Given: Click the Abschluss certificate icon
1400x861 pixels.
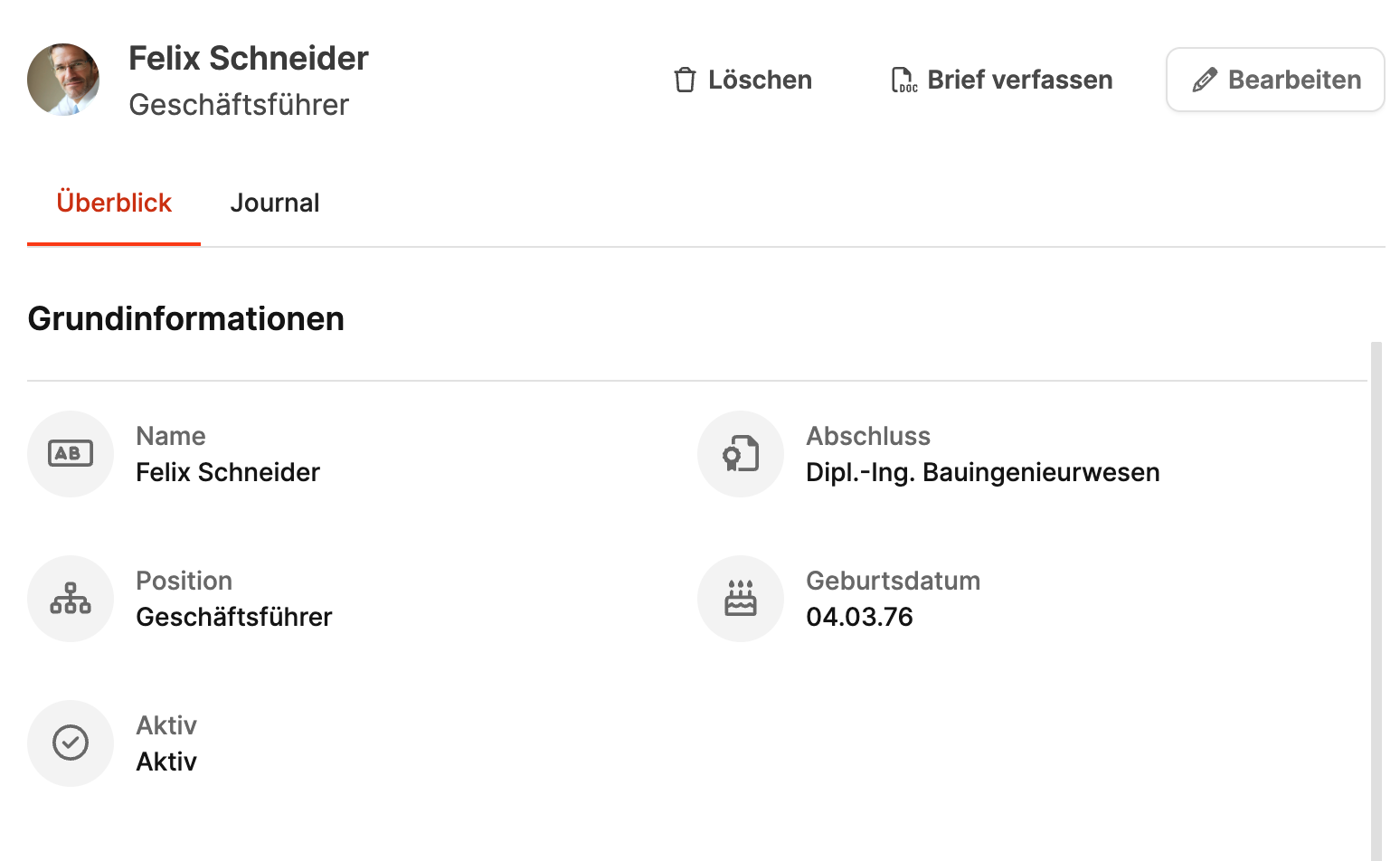Looking at the screenshot, I should pos(741,454).
